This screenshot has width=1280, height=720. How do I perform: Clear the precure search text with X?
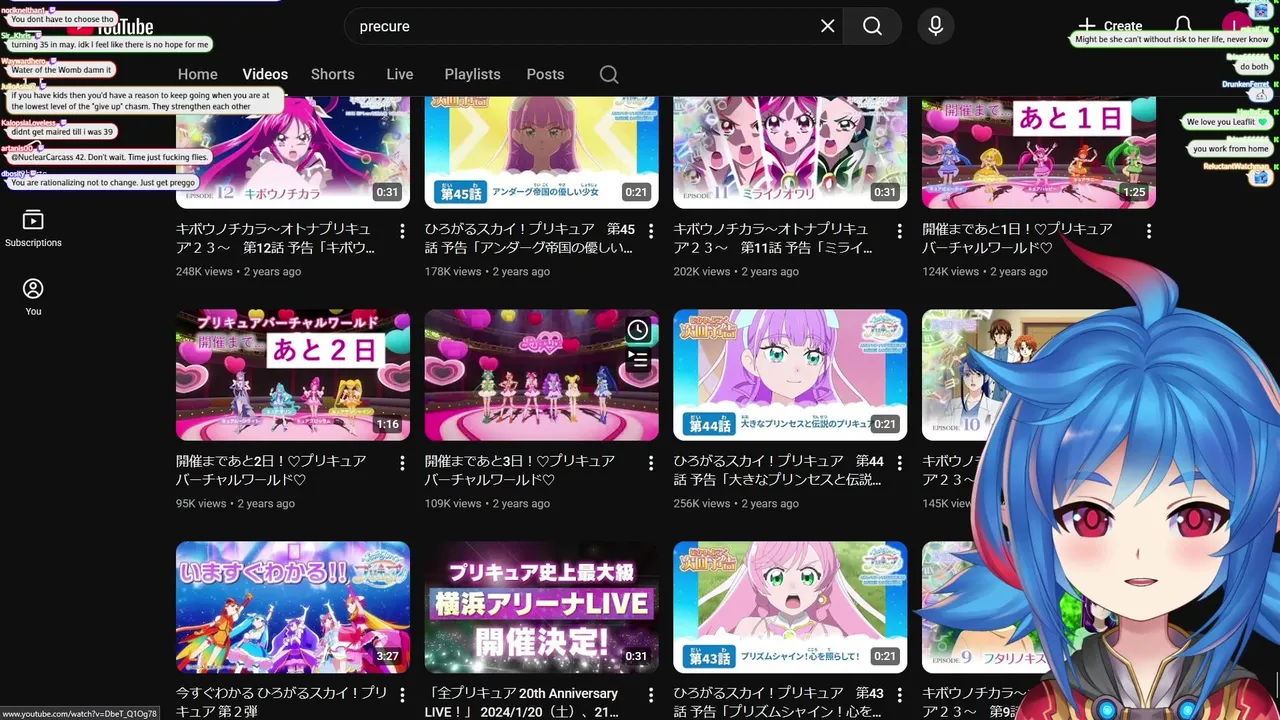[827, 26]
